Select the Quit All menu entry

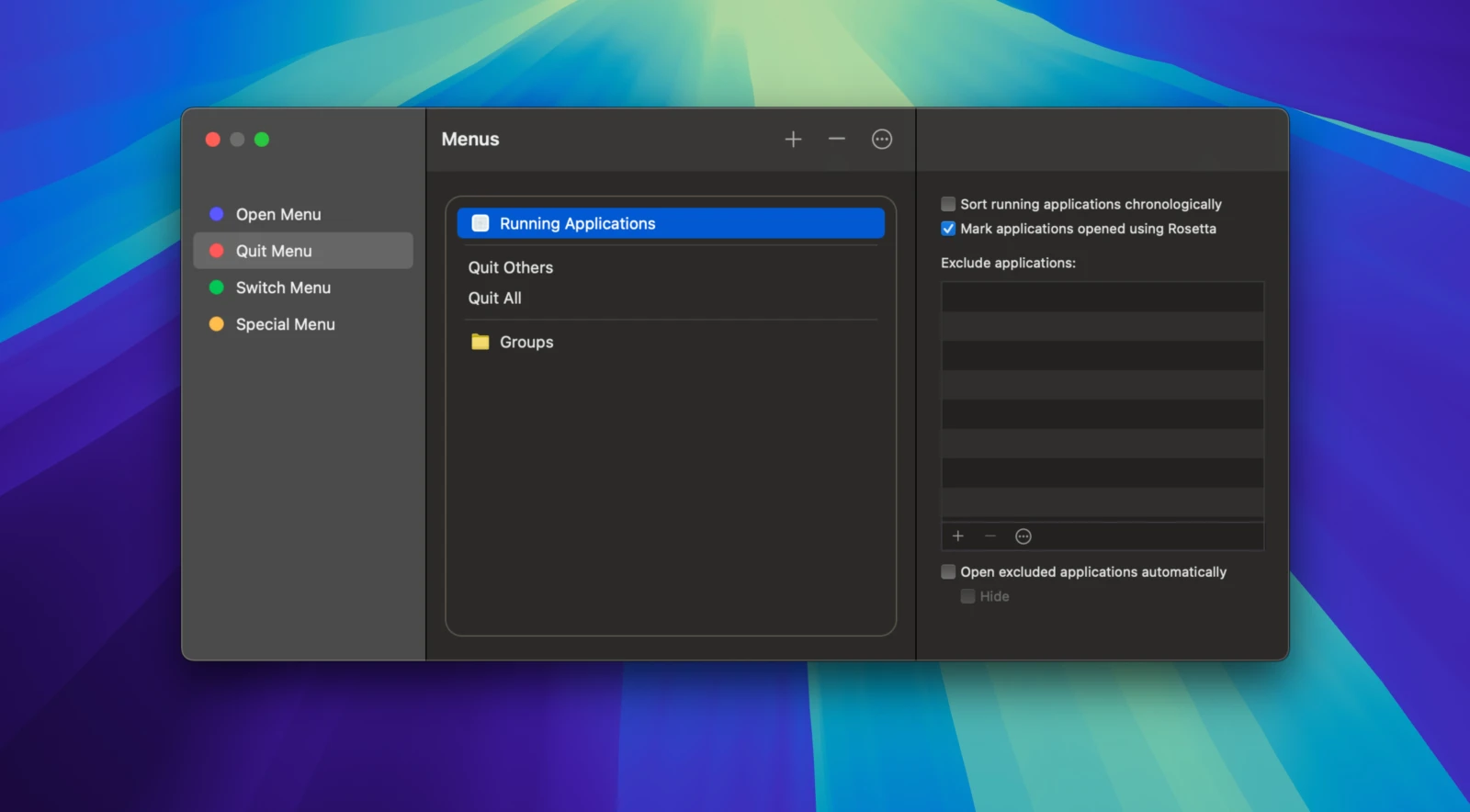click(x=495, y=298)
